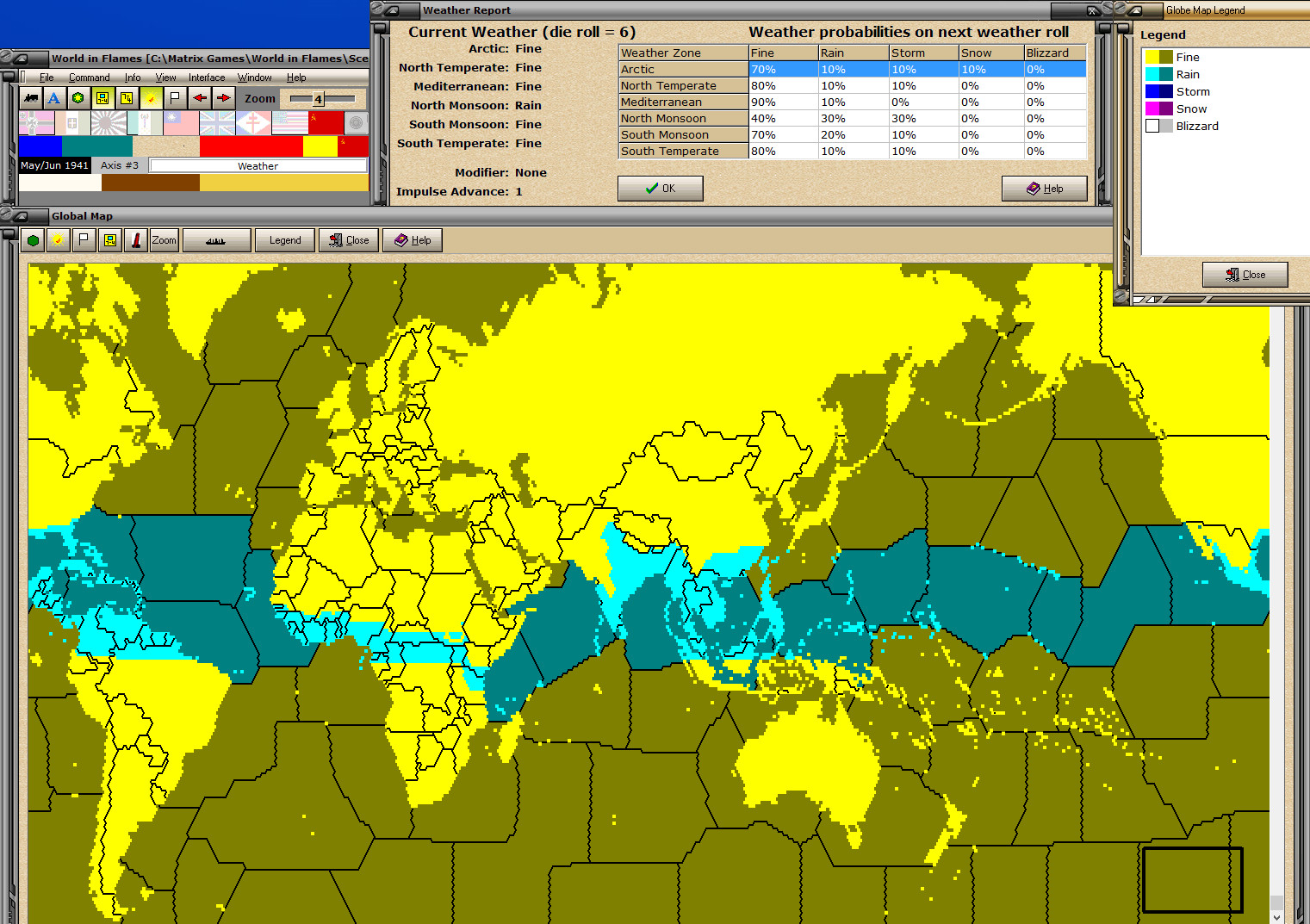Select the United States flag
This screenshot has height=924, width=1310.
(289, 123)
